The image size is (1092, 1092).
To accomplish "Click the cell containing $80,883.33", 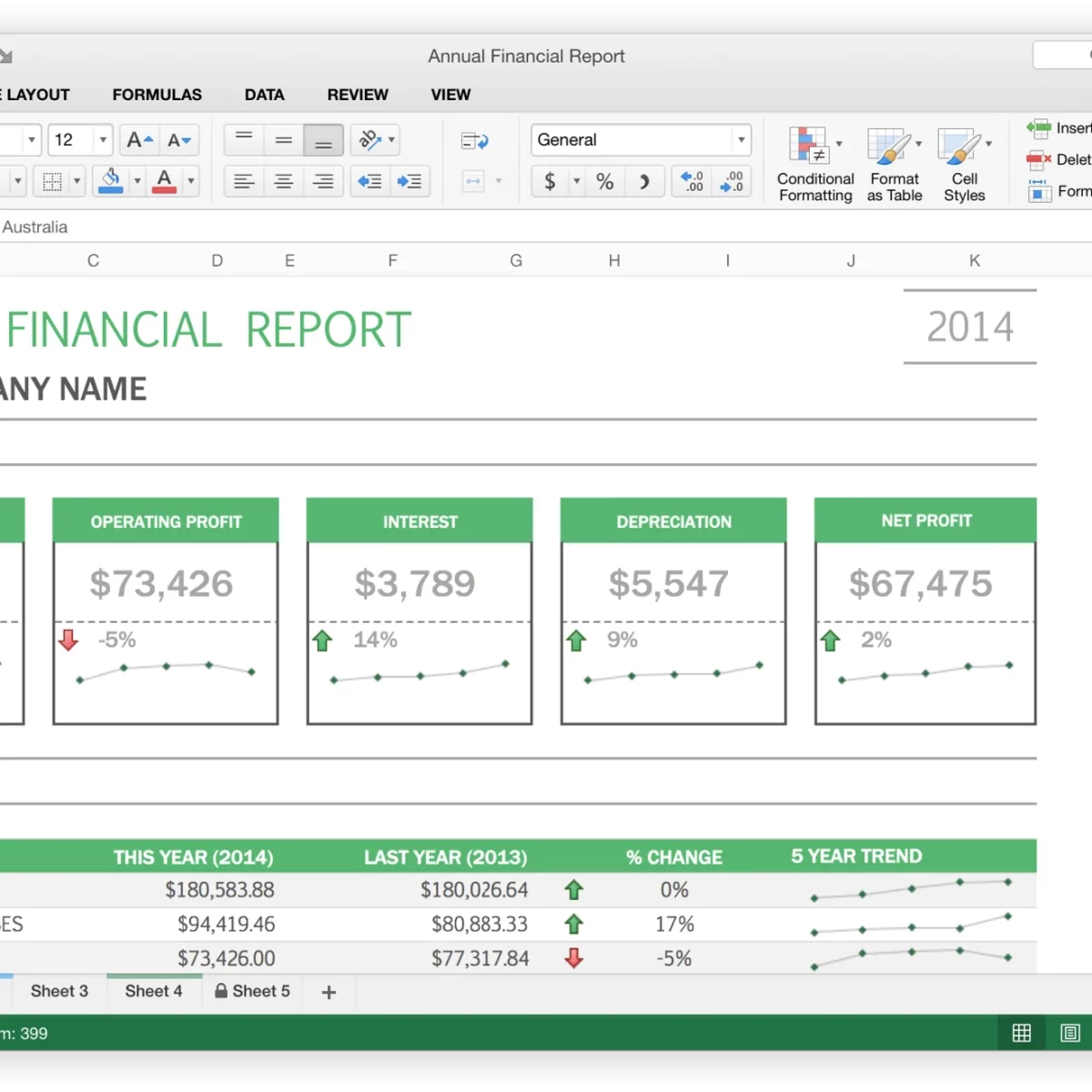I will (x=480, y=925).
